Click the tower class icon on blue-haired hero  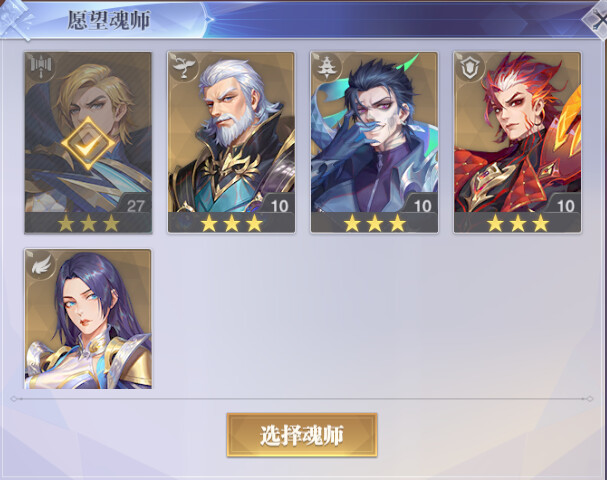[x=327, y=67]
